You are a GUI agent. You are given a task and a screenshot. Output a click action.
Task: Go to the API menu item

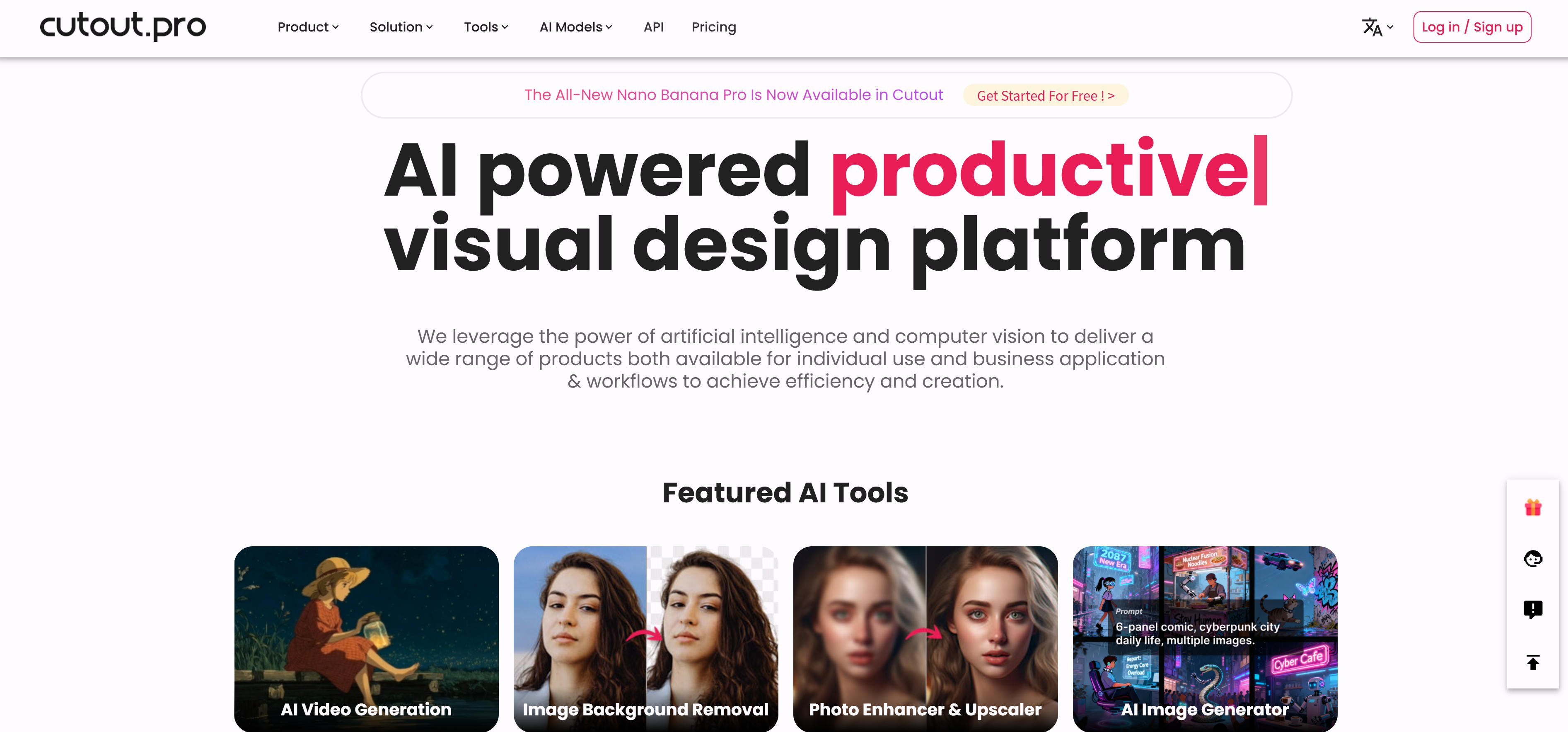pyautogui.click(x=653, y=27)
